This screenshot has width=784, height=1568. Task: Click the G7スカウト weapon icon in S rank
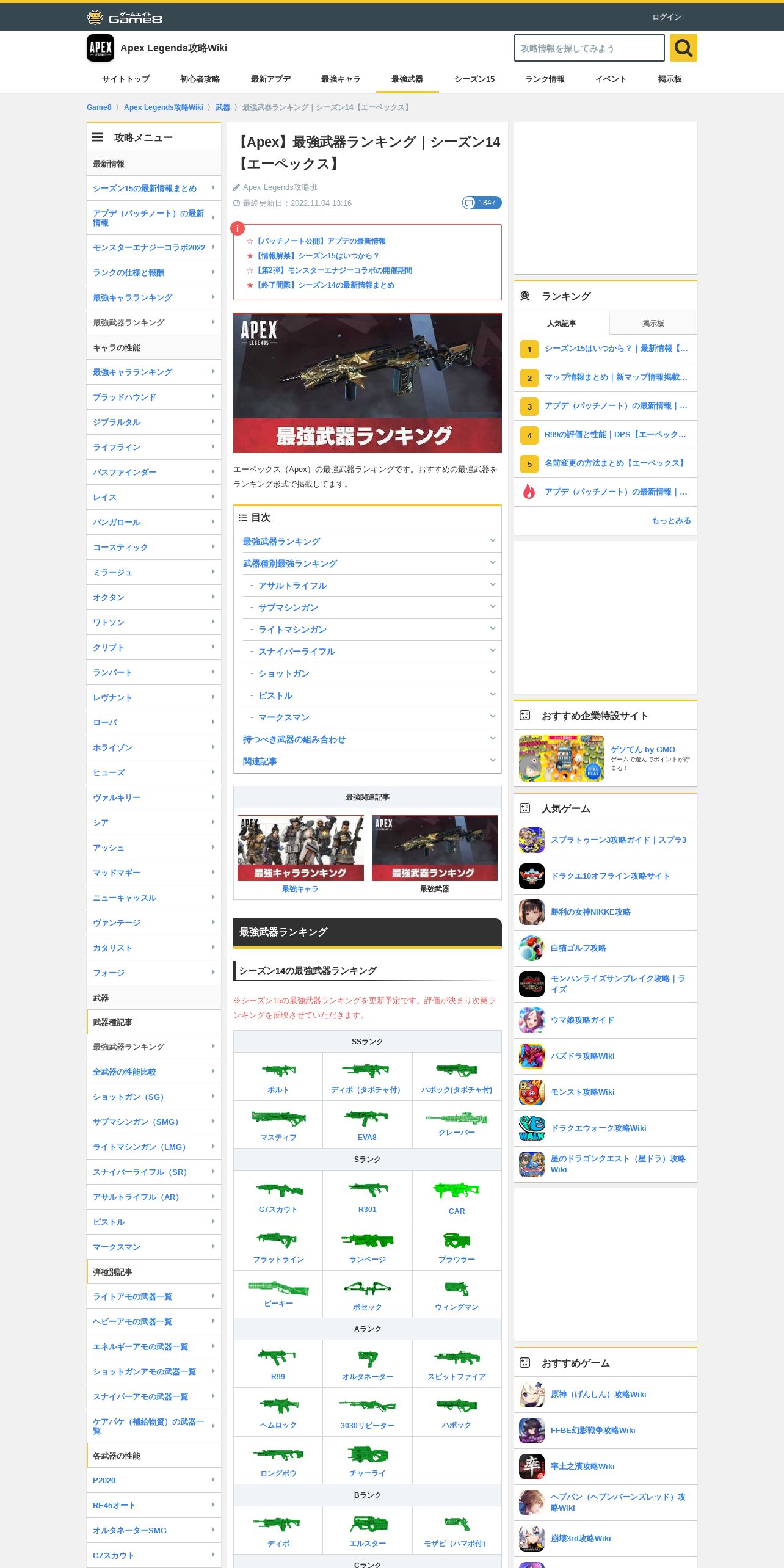point(278,1189)
